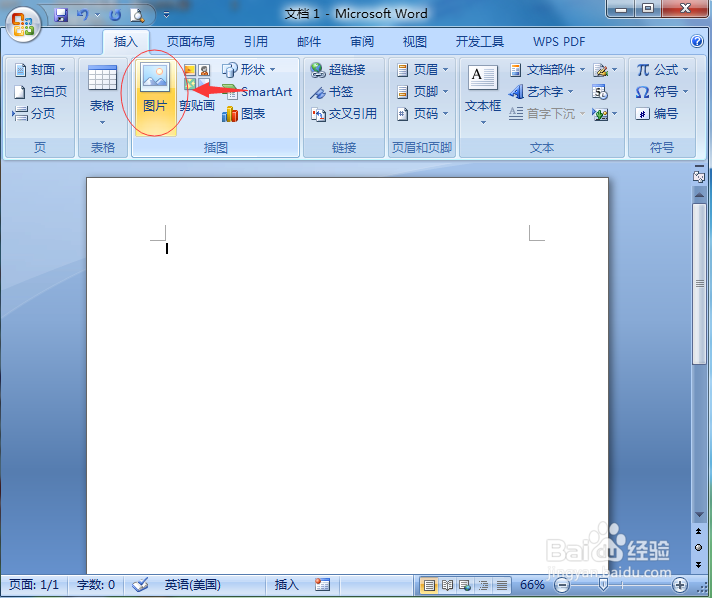Open the 页码 page number dropdown
The height and width of the screenshot is (598, 712).
(423, 114)
